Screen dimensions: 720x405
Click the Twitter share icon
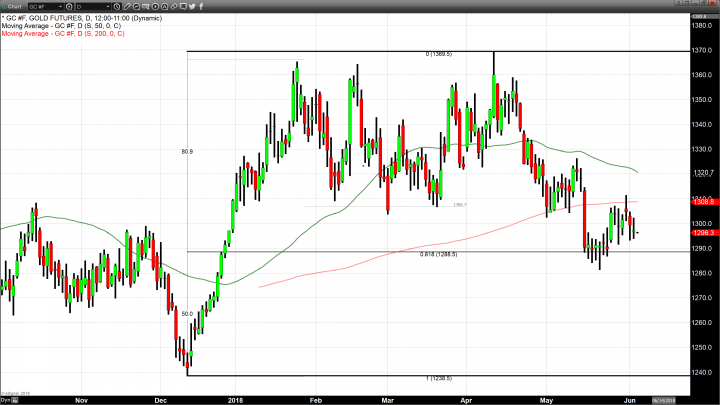pos(192,6)
